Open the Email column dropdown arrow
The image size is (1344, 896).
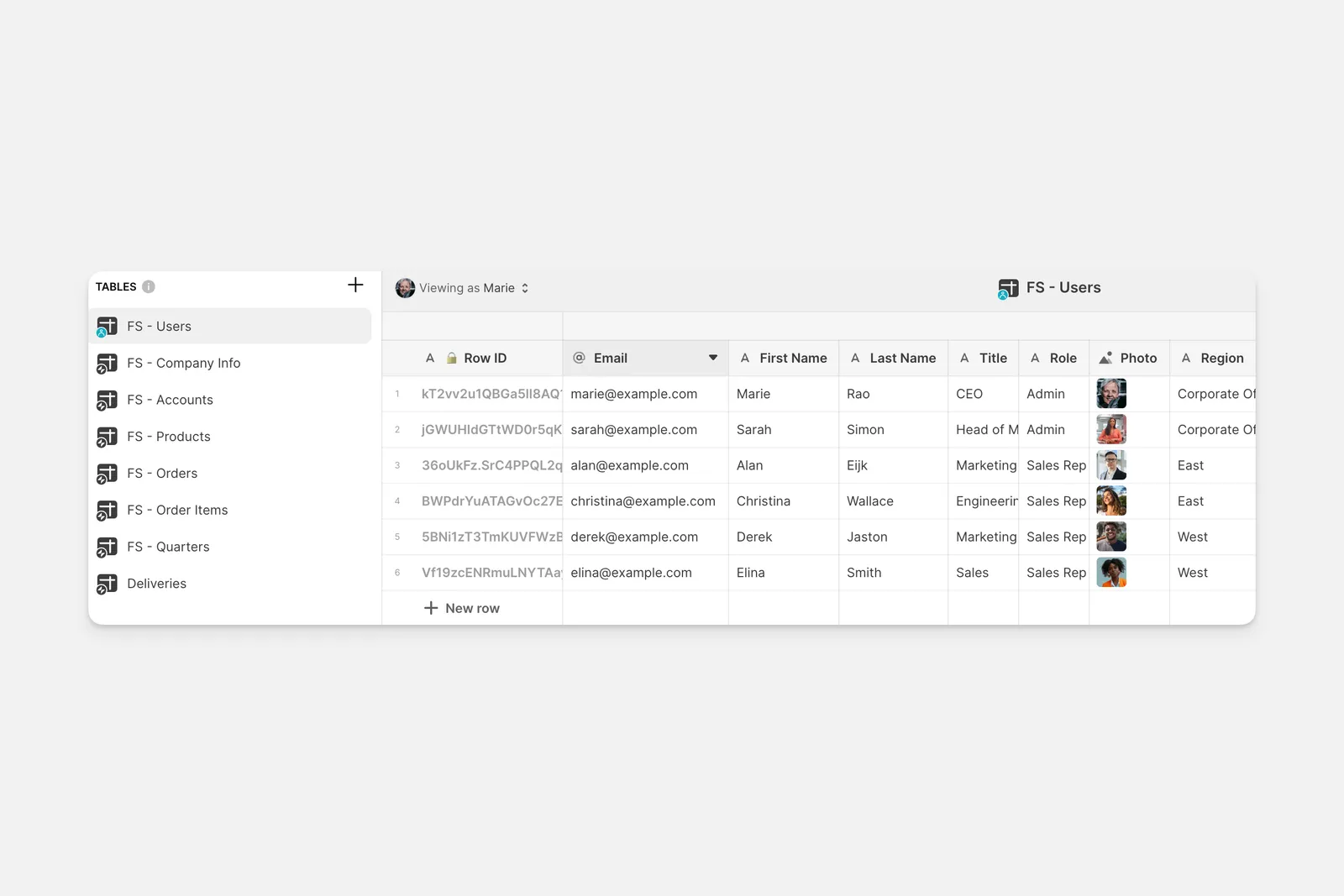pyautogui.click(x=713, y=358)
